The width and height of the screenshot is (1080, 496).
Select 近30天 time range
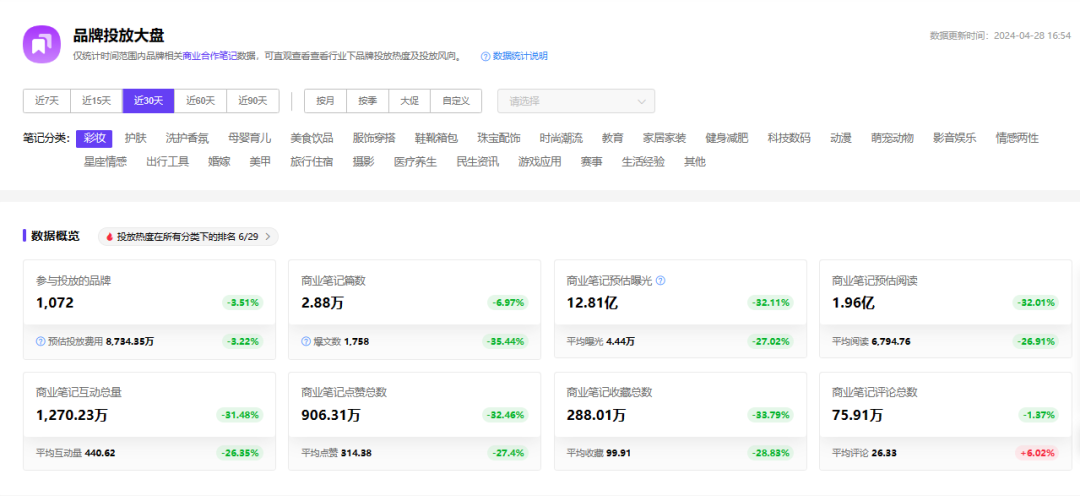148,101
